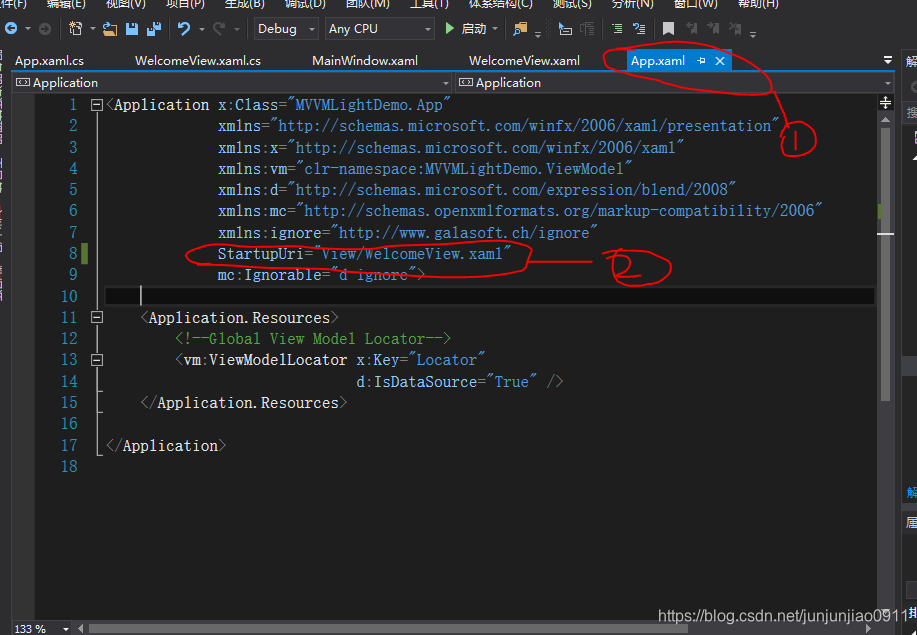Image resolution: width=917 pixels, height=635 pixels.
Task: Click the Save All icon
Action: click(x=154, y=28)
